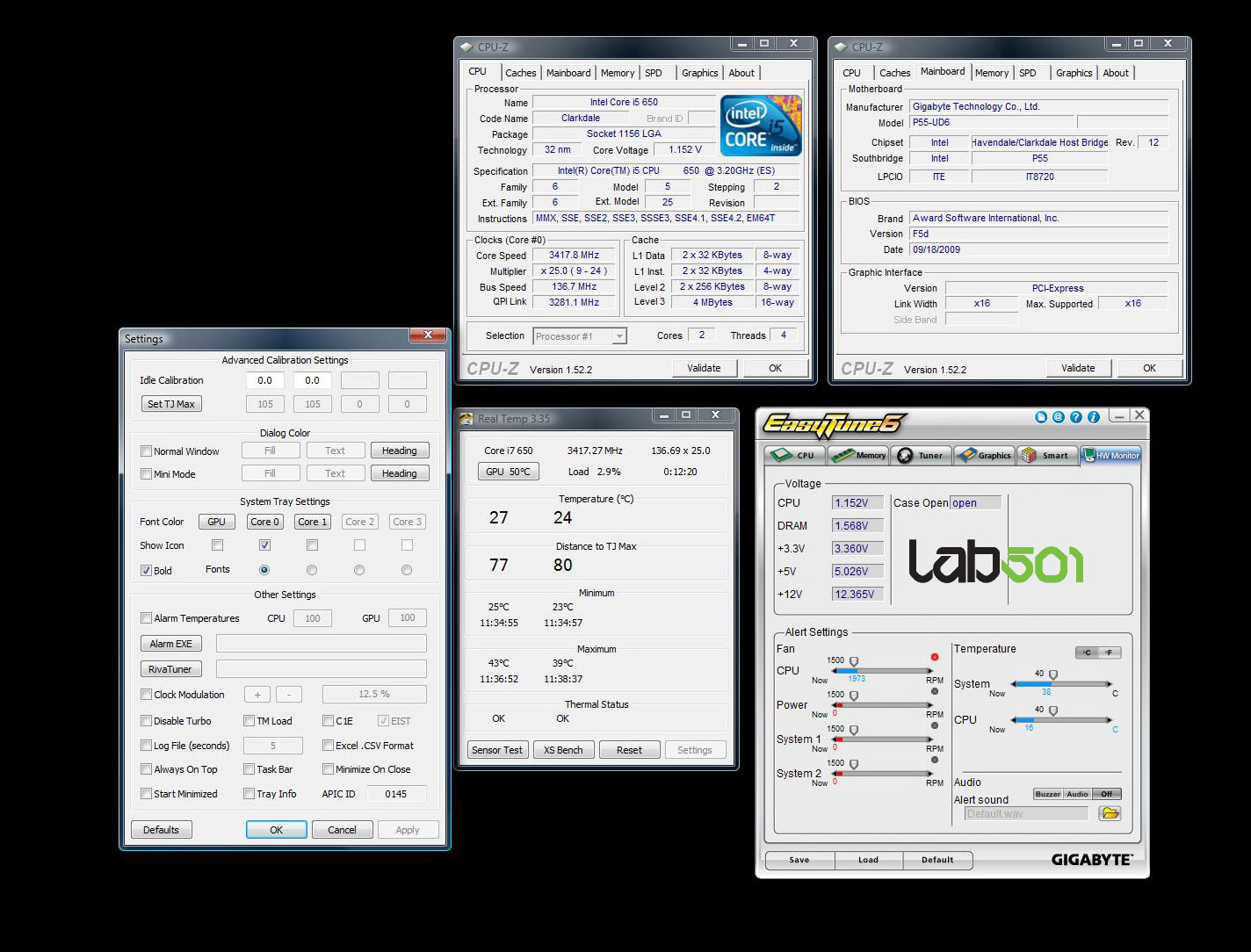Viewport: 1251px width, 952px height.
Task: Click the Power fan threshold slider handle
Action: 853,696
